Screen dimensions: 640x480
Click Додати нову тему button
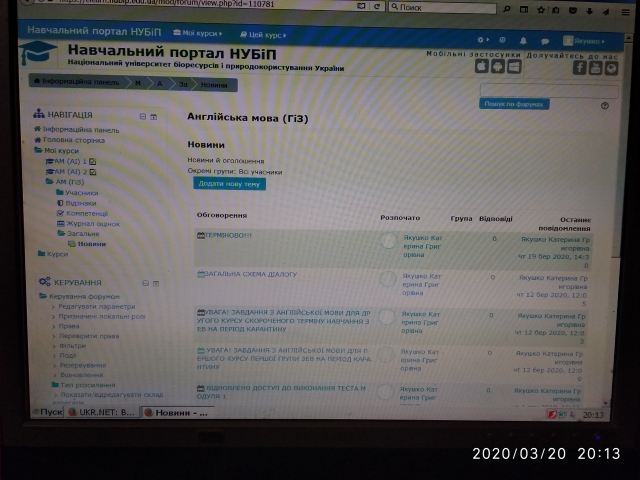click(x=229, y=184)
